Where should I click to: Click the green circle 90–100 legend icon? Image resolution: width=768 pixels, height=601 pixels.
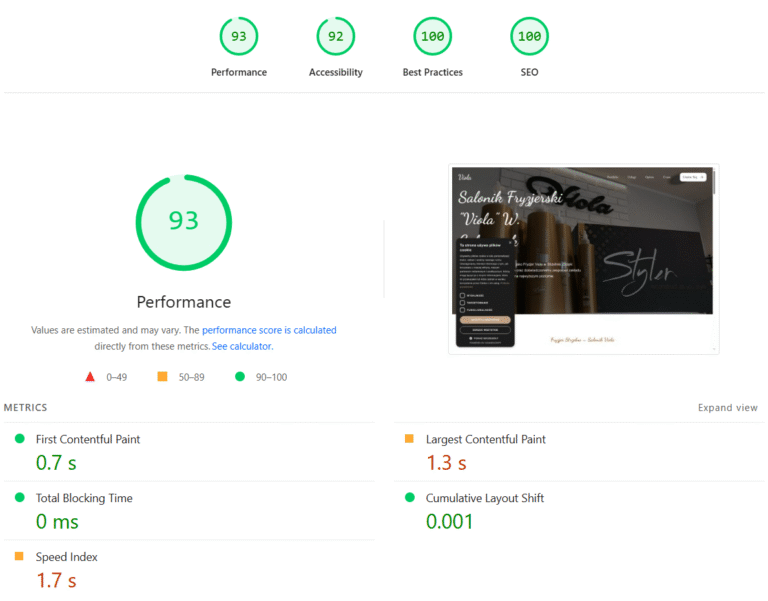point(240,377)
